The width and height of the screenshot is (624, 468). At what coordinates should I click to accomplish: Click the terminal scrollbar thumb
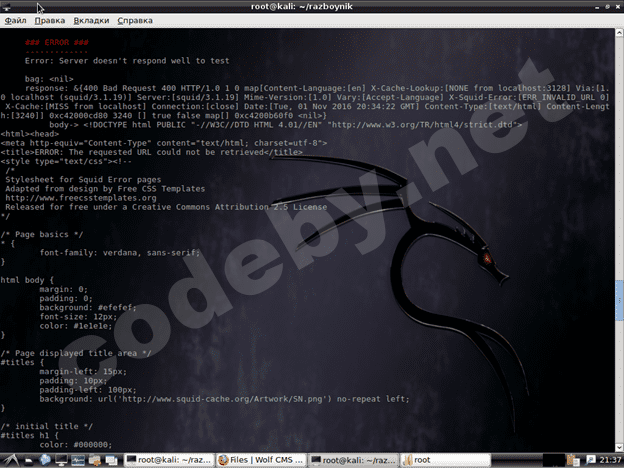click(x=619, y=300)
